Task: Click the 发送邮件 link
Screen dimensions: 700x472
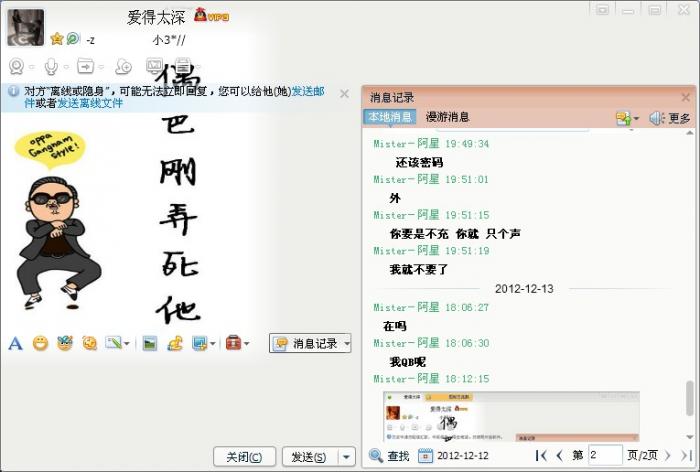Action: pyautogui.click(x=308, y=91)
